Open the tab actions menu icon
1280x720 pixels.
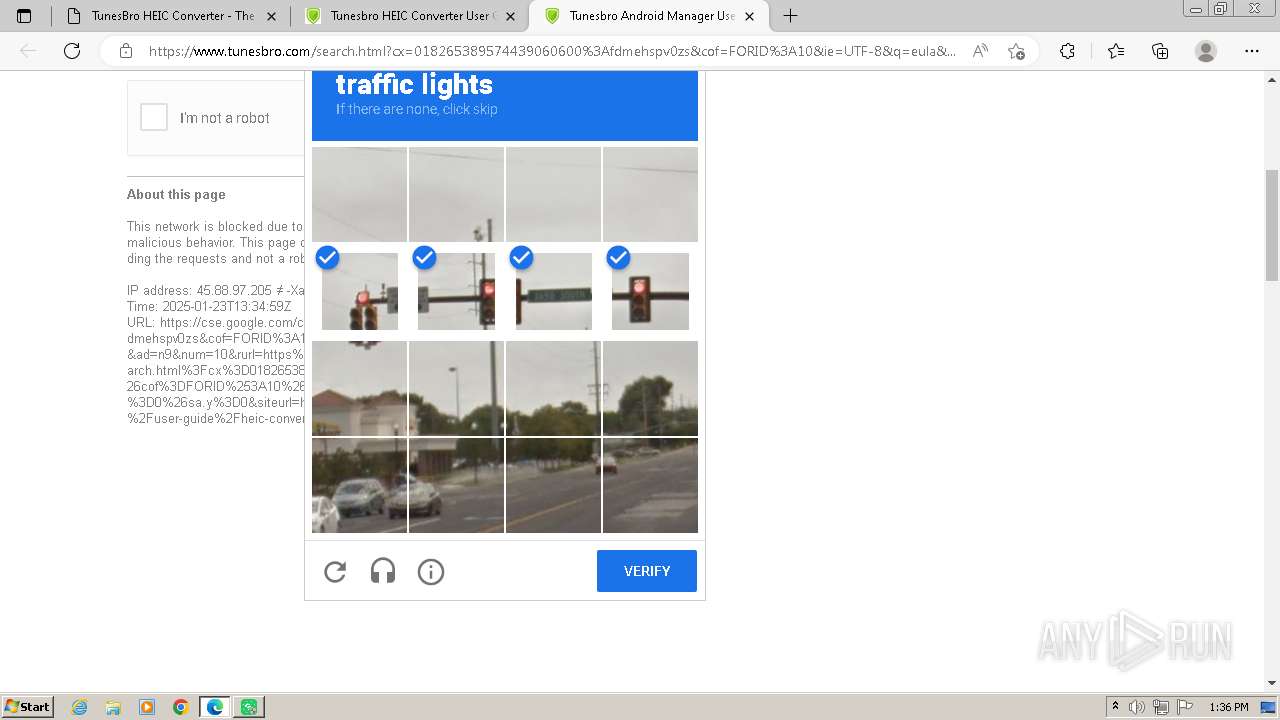coord(24,16)
